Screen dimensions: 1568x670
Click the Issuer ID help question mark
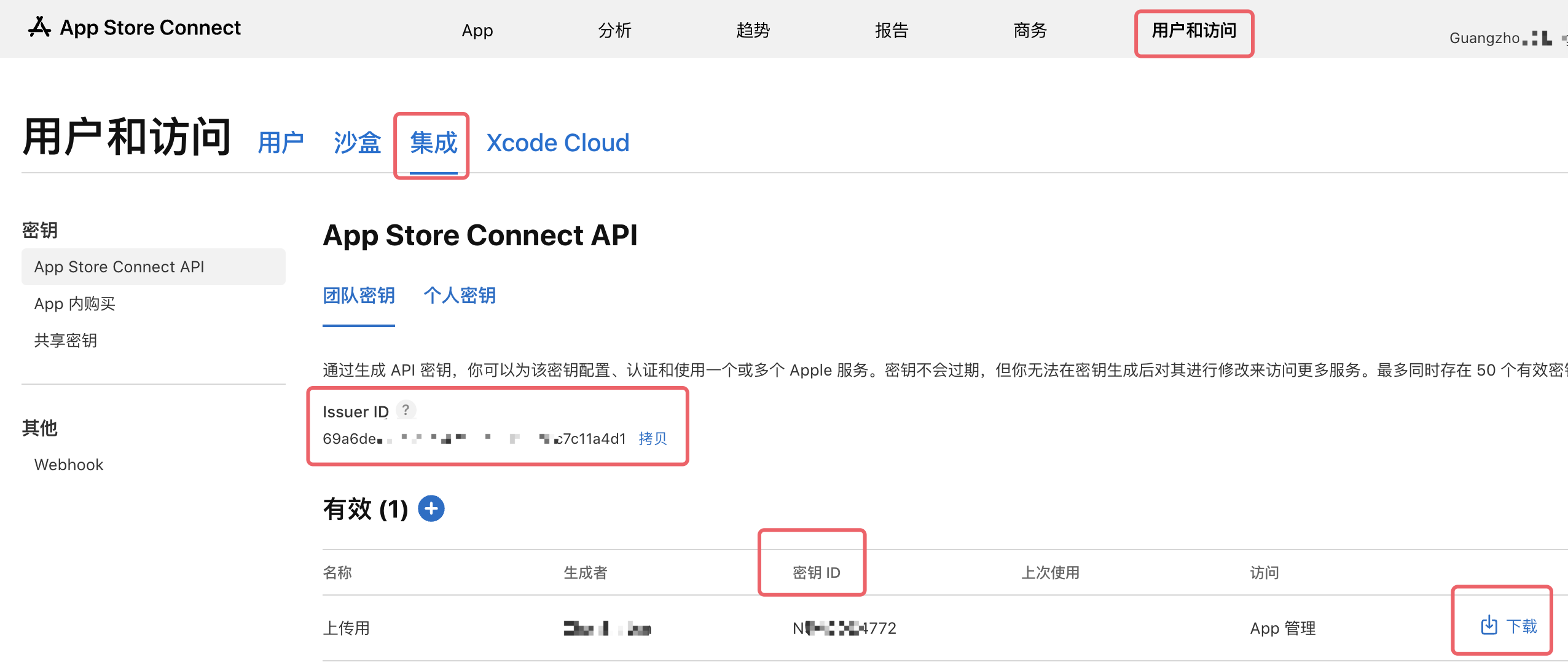click(x=406, y=410)
